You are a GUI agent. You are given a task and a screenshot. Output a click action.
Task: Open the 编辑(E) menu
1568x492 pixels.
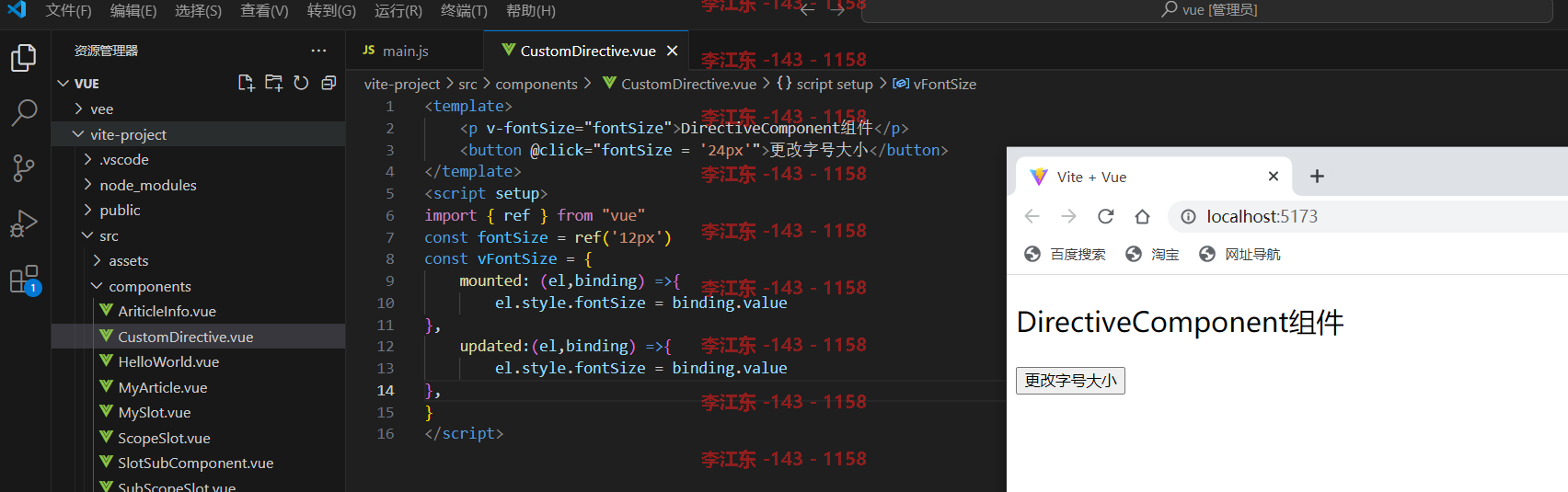[x=133, y=11]
